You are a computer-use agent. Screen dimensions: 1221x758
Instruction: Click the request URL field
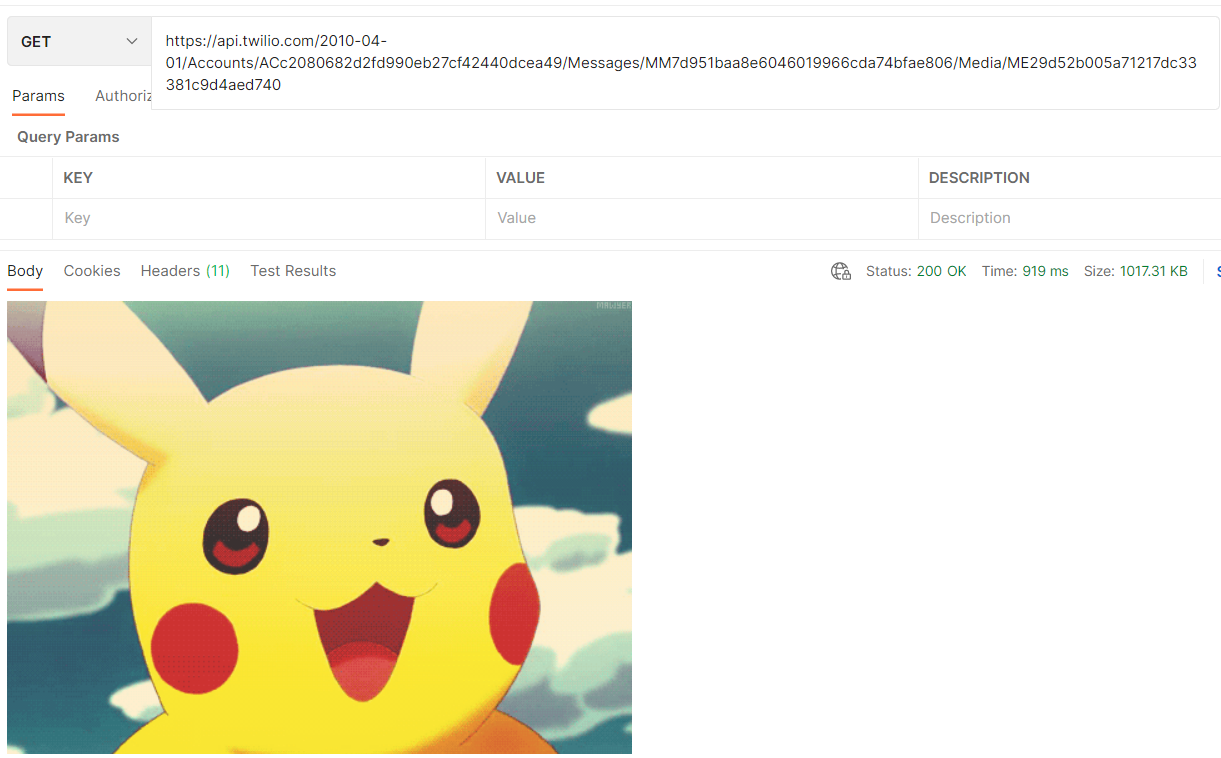[685, 63]
